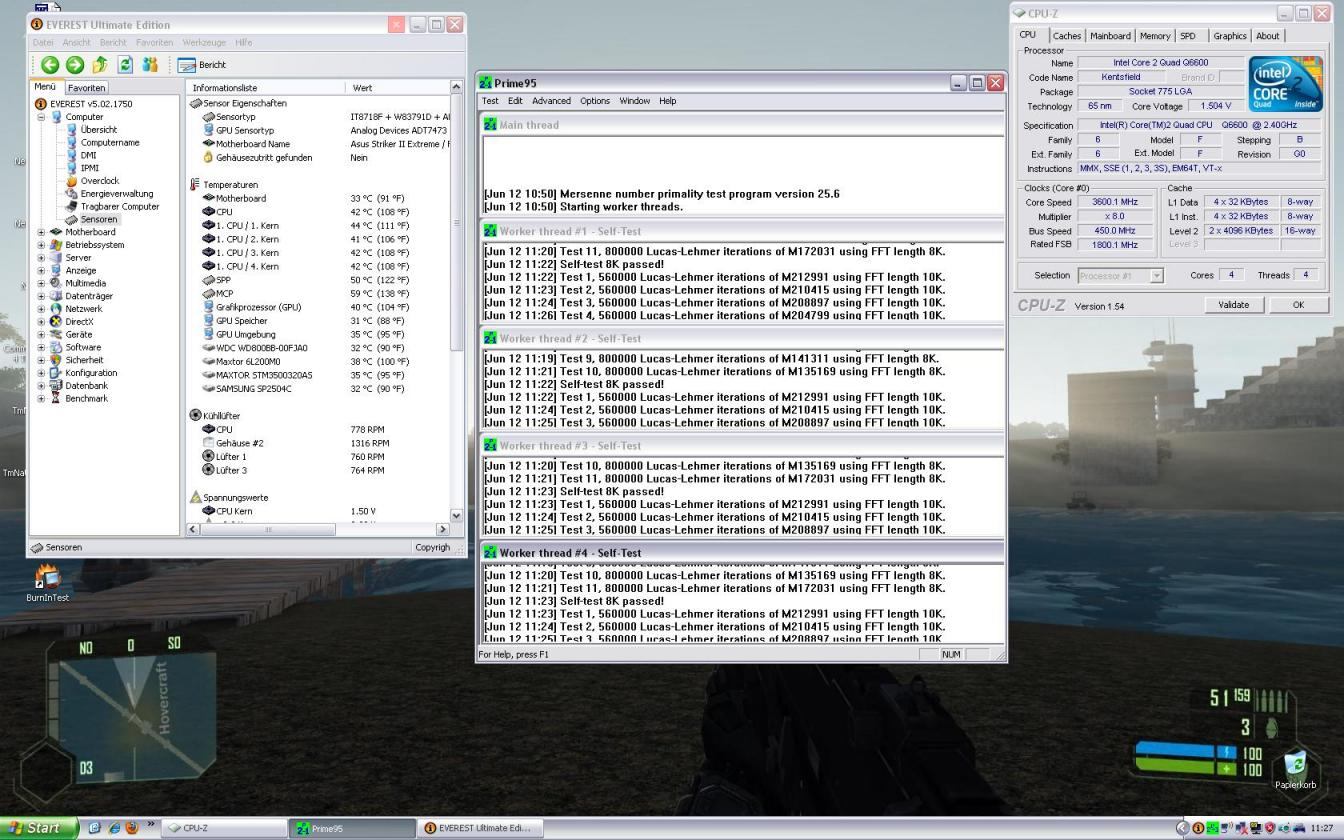Expand the Server tree node
The width and height of the screenshot is (1344, 840).
(x=42, y=258)
